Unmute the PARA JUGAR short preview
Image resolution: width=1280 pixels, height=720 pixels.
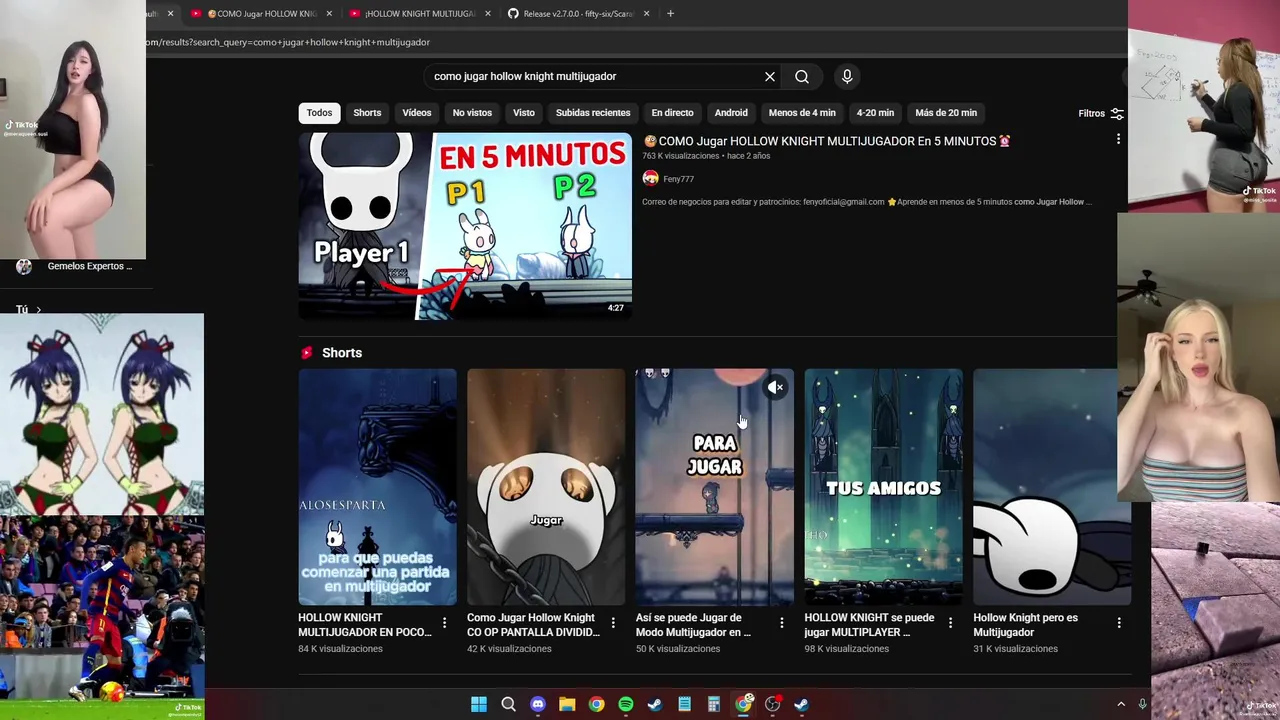pyautogui.click(x=776, y=387)
